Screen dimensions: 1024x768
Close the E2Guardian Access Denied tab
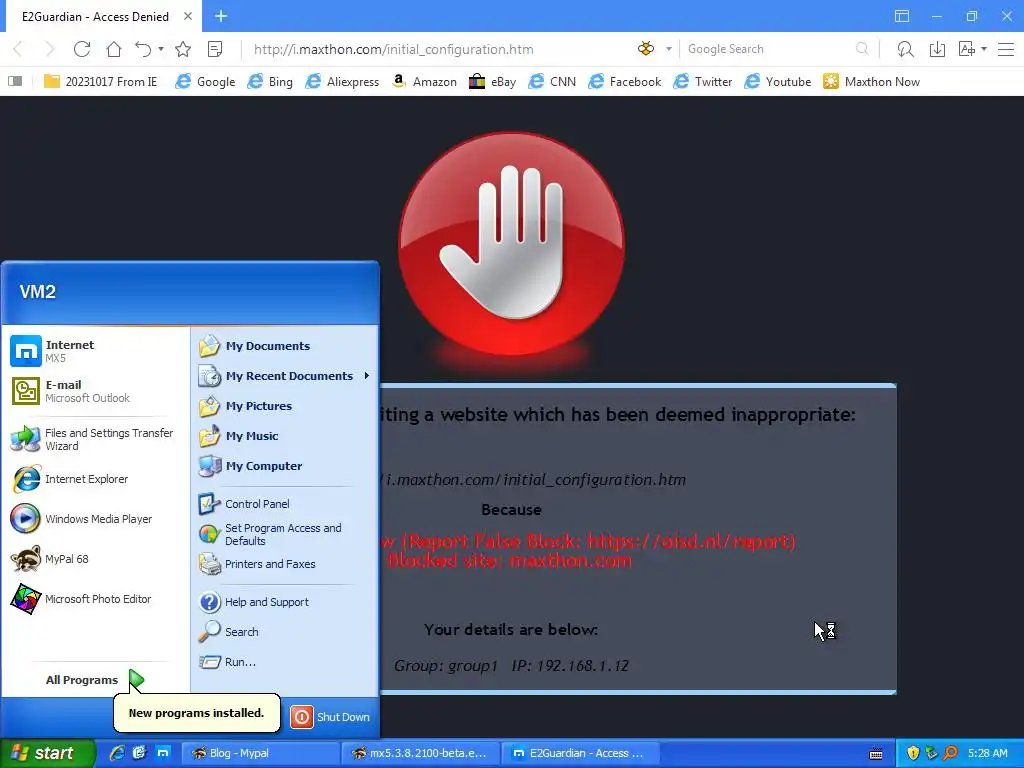(188, 16)
